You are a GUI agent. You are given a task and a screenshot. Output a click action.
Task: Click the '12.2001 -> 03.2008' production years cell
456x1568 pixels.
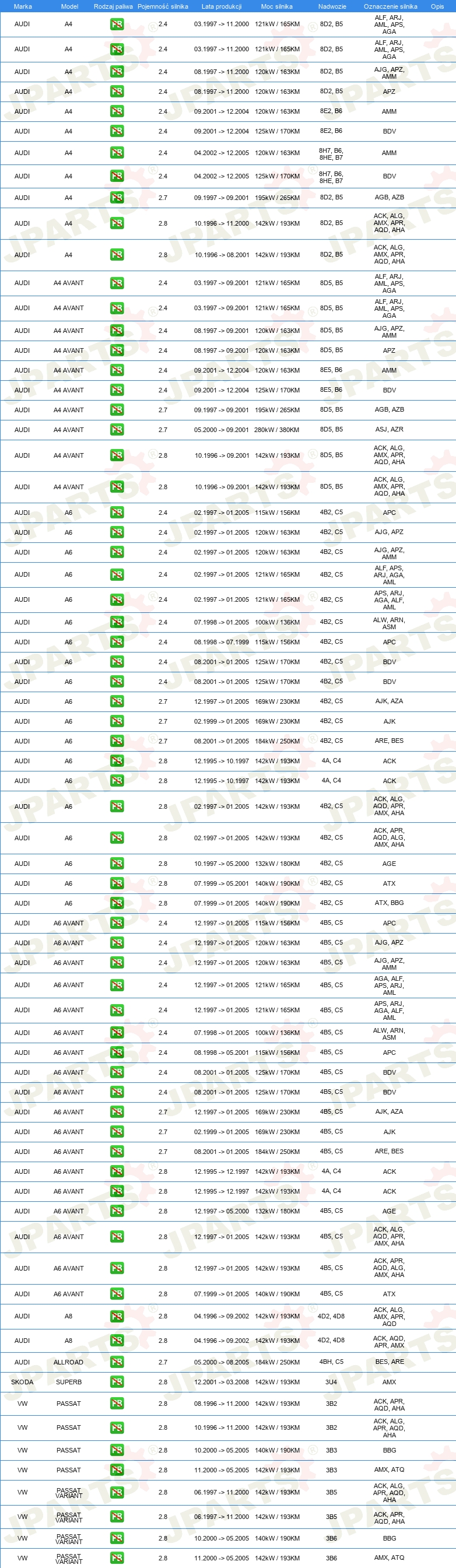click(222, 1382)
